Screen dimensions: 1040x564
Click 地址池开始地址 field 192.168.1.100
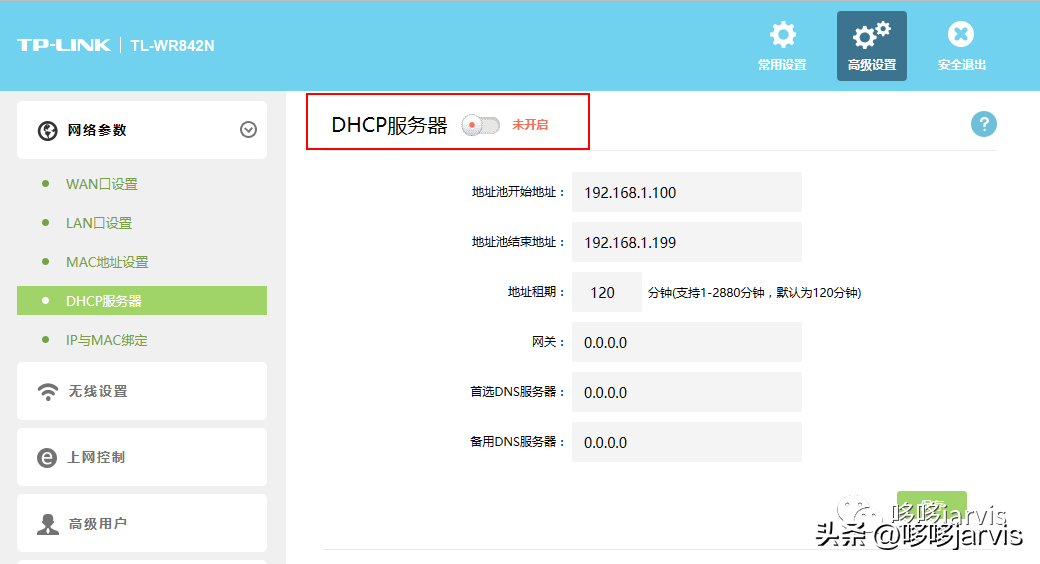coord(686,192)
